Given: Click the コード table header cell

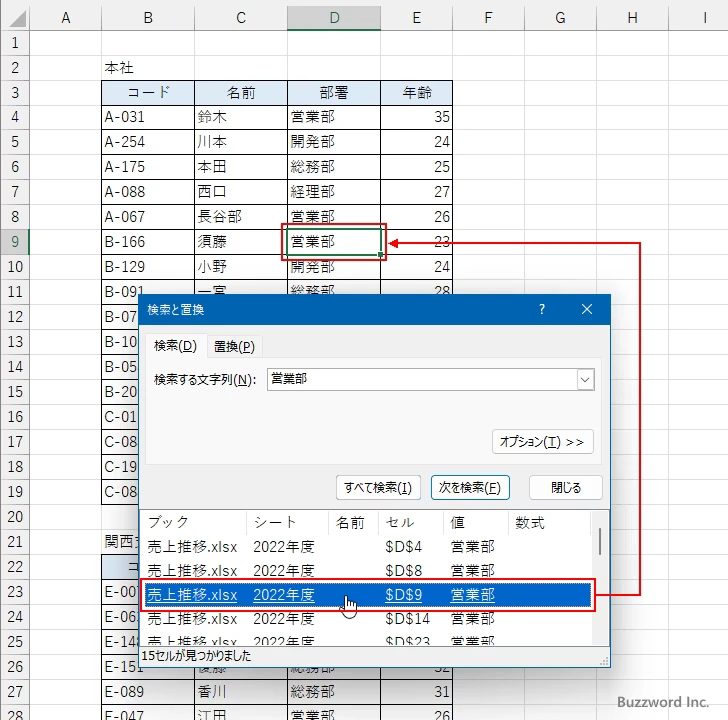Looking at the screenshot, I should pyautogui.click(x=148, y=92).
